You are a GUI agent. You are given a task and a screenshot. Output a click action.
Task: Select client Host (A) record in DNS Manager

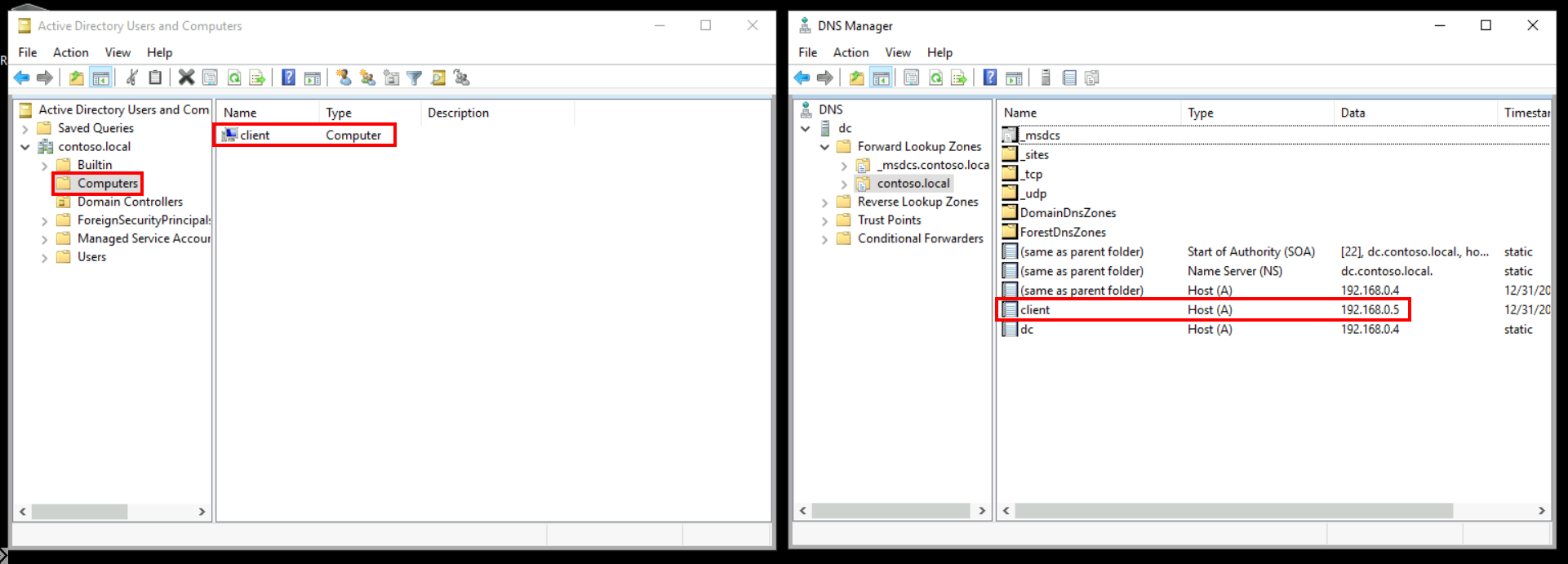1204,309
